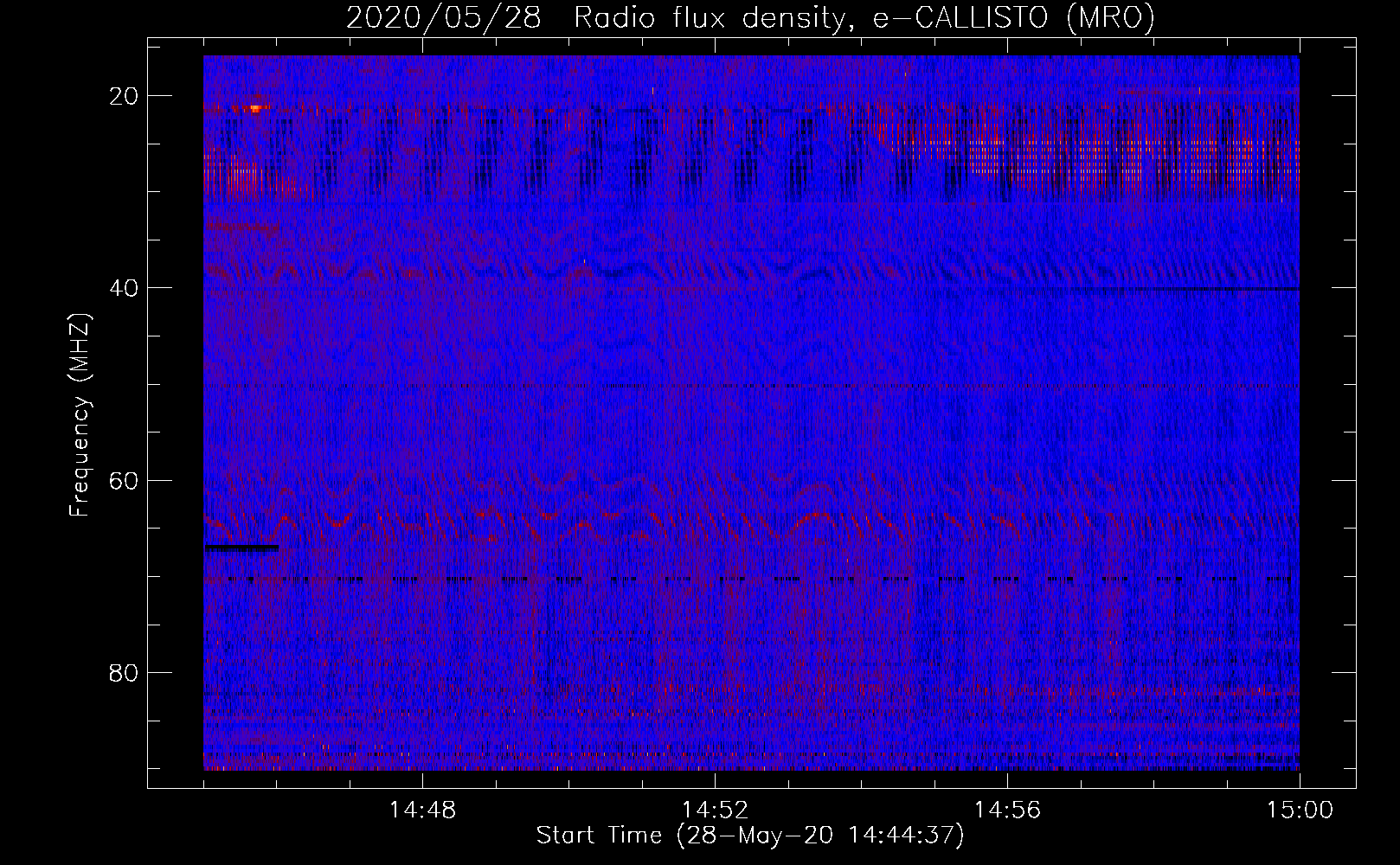1400x865 pixels.
Task: Click the 'Start Time (28-May-20 14:44:37)' label
Action: click(749, 836)
